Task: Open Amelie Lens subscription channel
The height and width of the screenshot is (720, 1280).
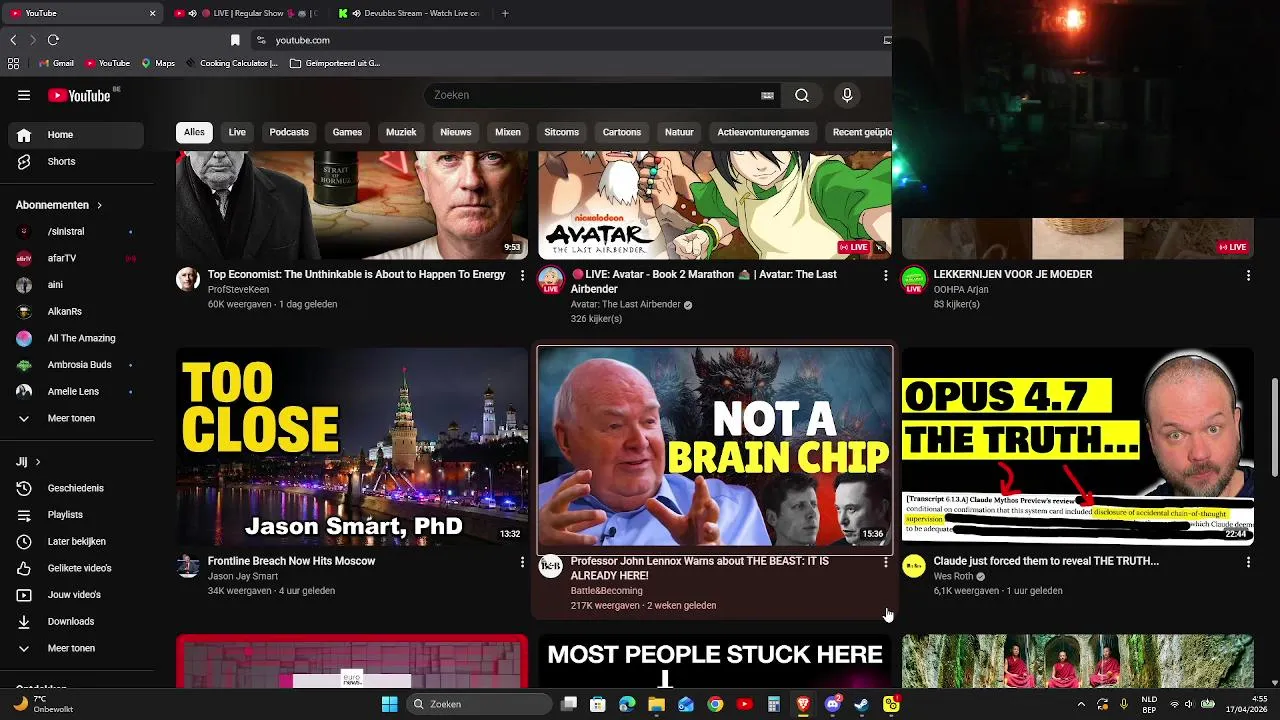Action: point(76,391)
